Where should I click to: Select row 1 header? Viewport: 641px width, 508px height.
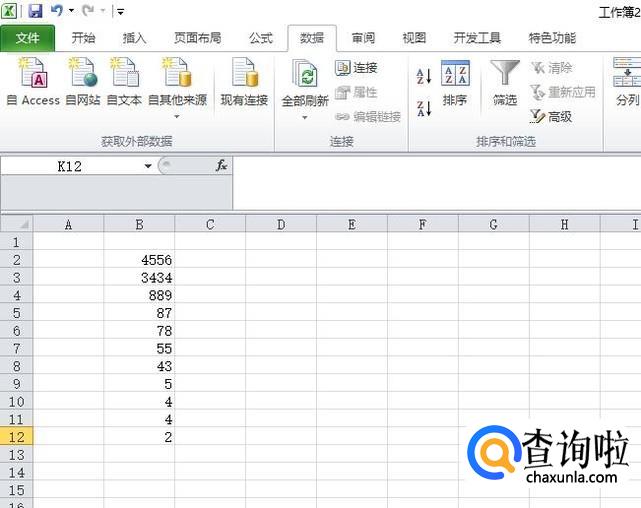16,242
